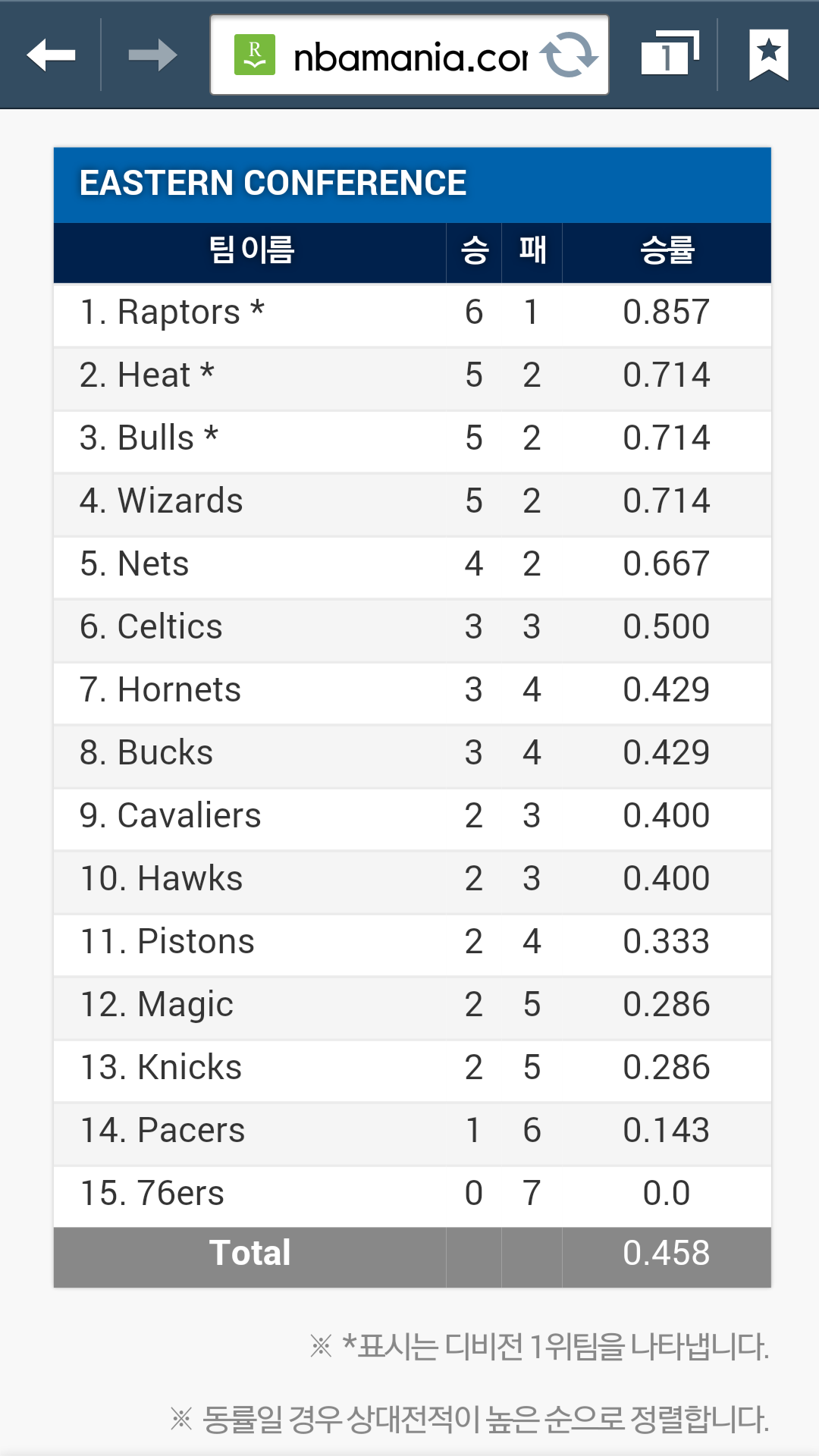Open the tabs switcher icon

[669, 55]
